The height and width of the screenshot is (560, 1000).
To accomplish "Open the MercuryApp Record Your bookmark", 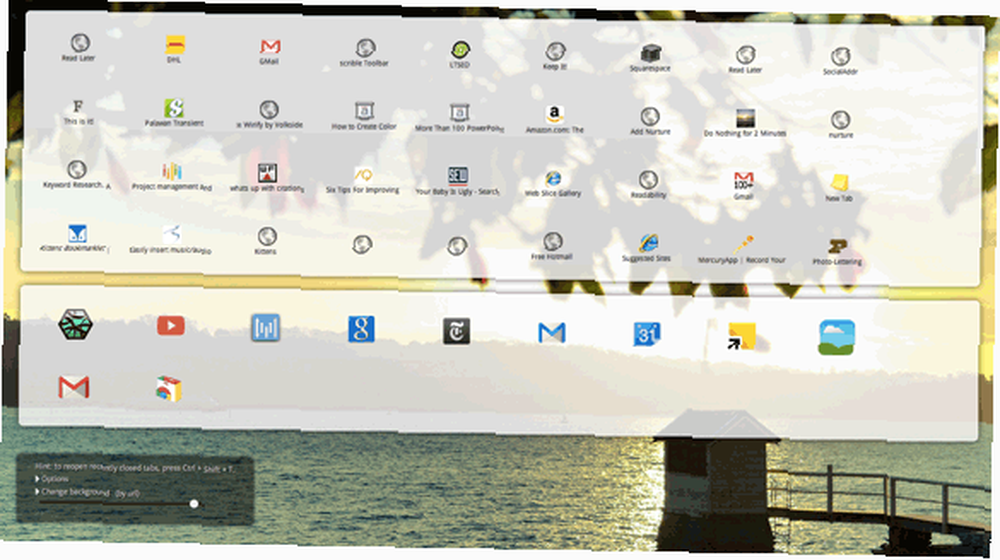I will pyautogui.click(x=742, y=249).
